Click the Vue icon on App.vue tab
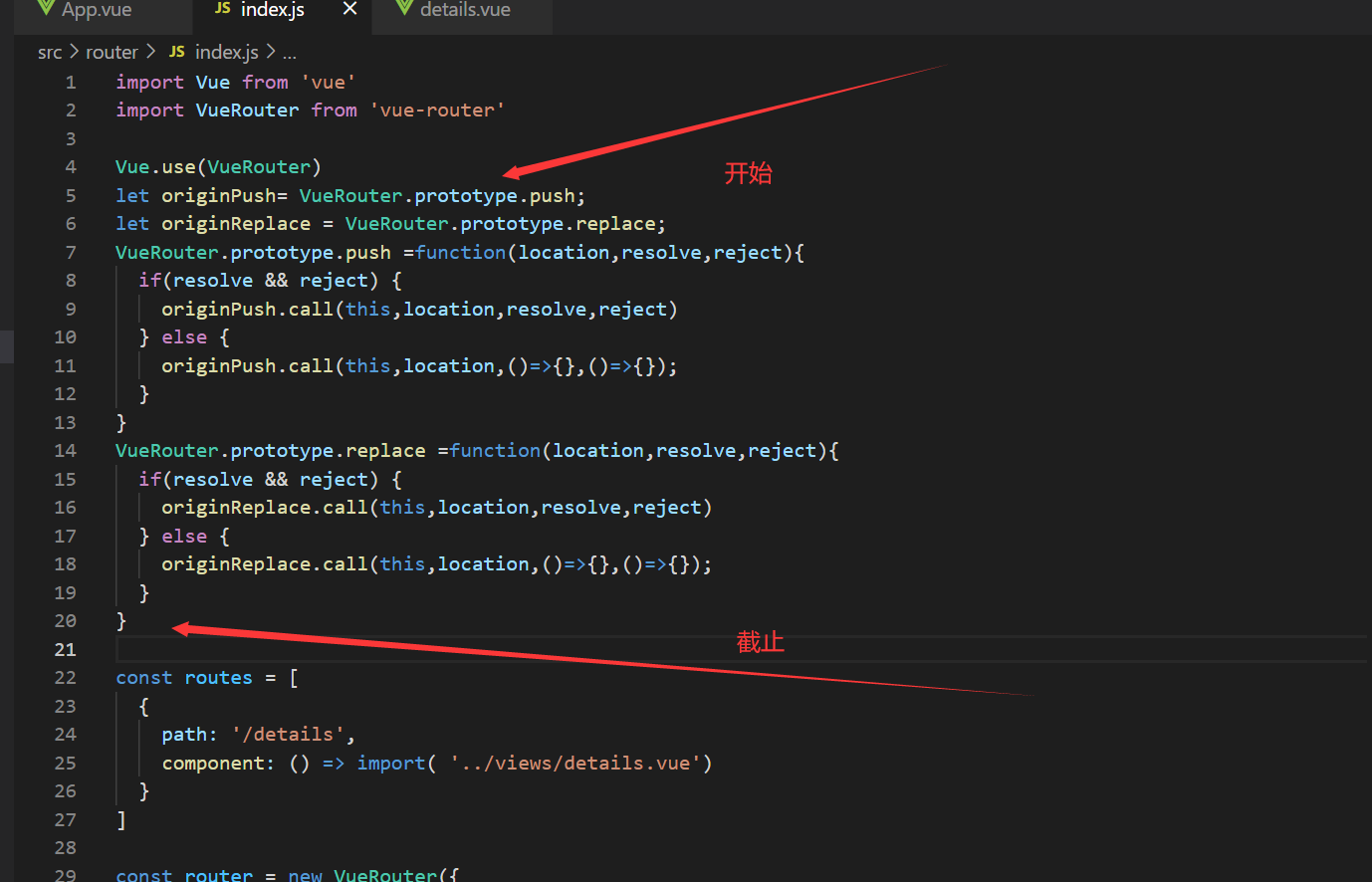1372x882 pixels. pos(45,8)
